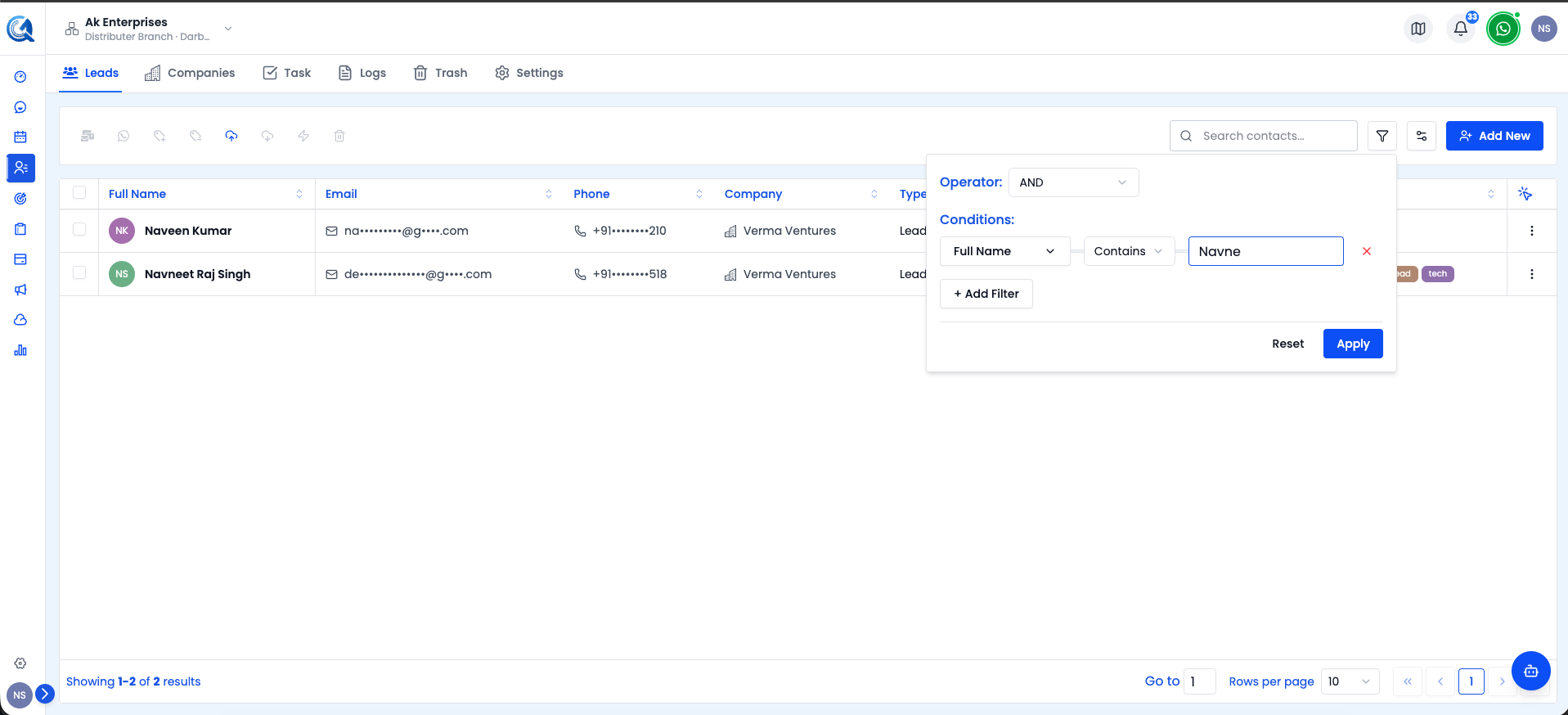Open settings gear at sidebar bottom
Viewport: 1568px width, 715px height.
point(20,663)
